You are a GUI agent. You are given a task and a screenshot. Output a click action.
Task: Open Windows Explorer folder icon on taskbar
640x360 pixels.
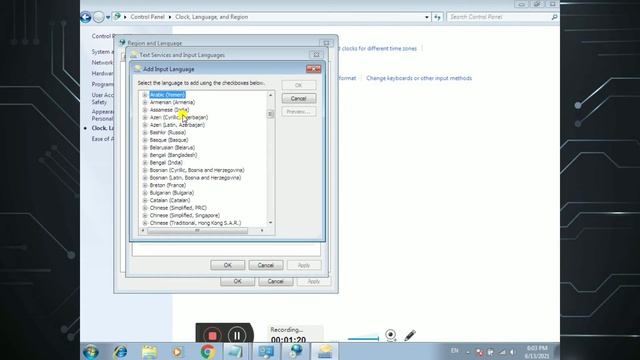150,352
